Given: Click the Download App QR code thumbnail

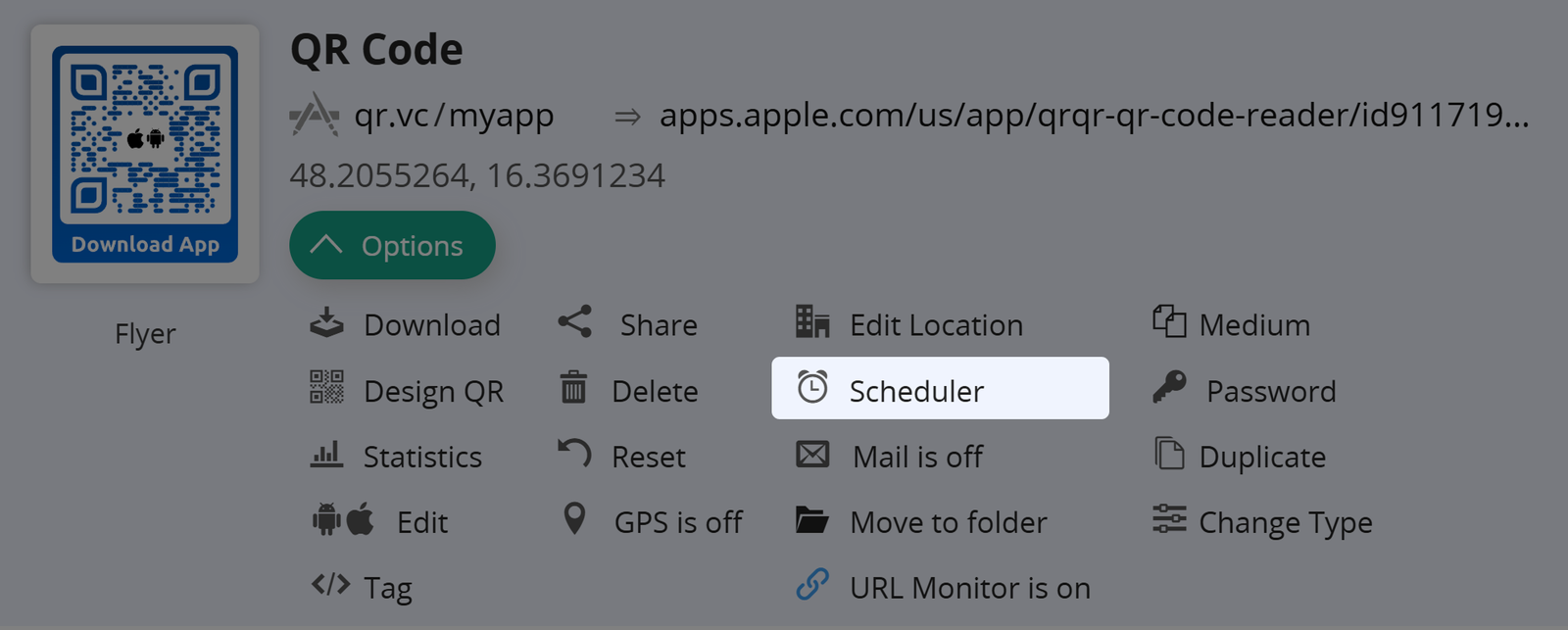Looking at the screenshot, I should coord(145,154).
